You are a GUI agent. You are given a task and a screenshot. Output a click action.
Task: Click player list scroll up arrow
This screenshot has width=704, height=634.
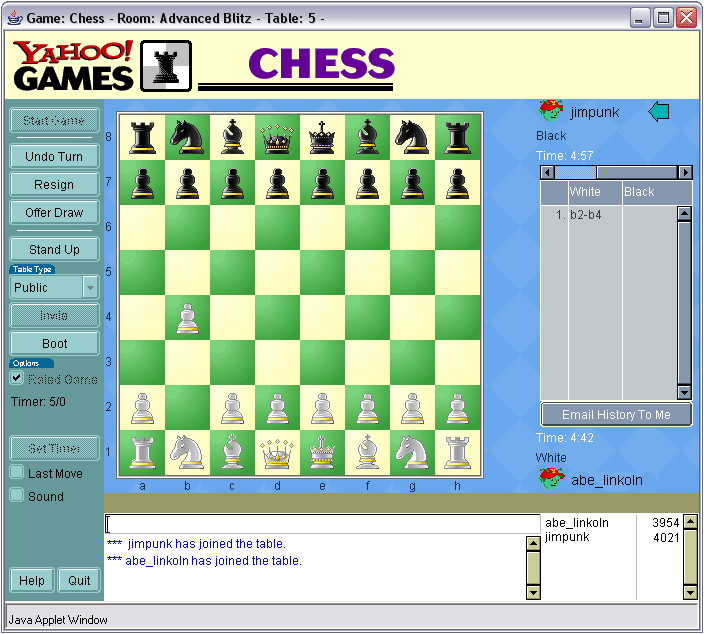tap(690, 522)
